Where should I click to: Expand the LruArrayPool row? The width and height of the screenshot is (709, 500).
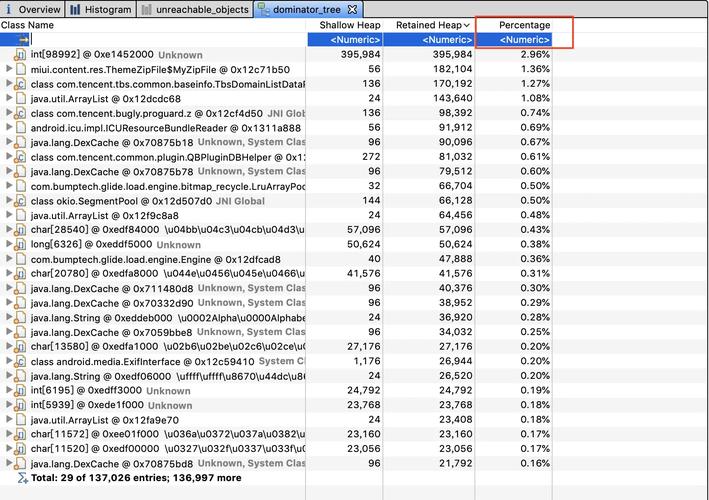(x=9, y=185)
